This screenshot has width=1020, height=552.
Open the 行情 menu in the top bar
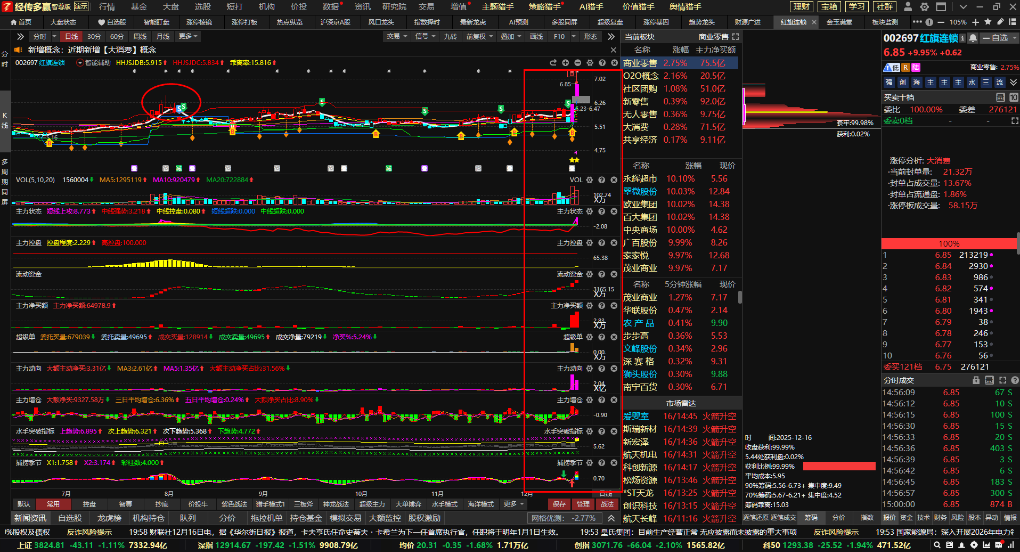click(107, 6)
